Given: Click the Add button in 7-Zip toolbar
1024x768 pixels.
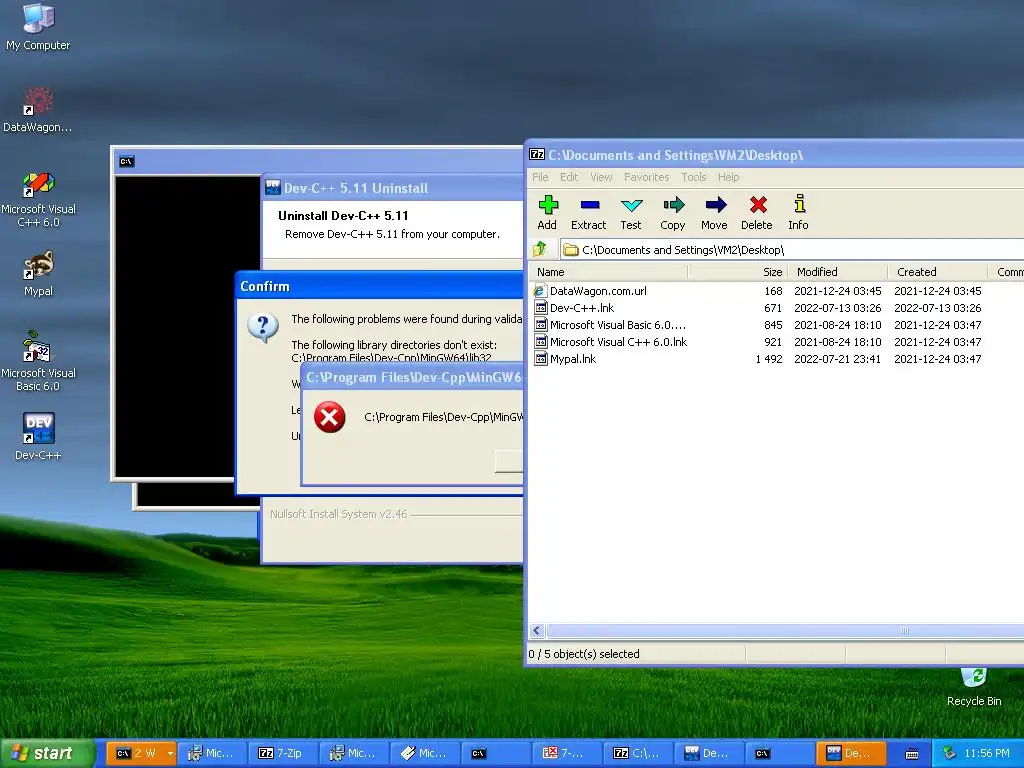Looking at the screenshot, I should pos(547,213).
